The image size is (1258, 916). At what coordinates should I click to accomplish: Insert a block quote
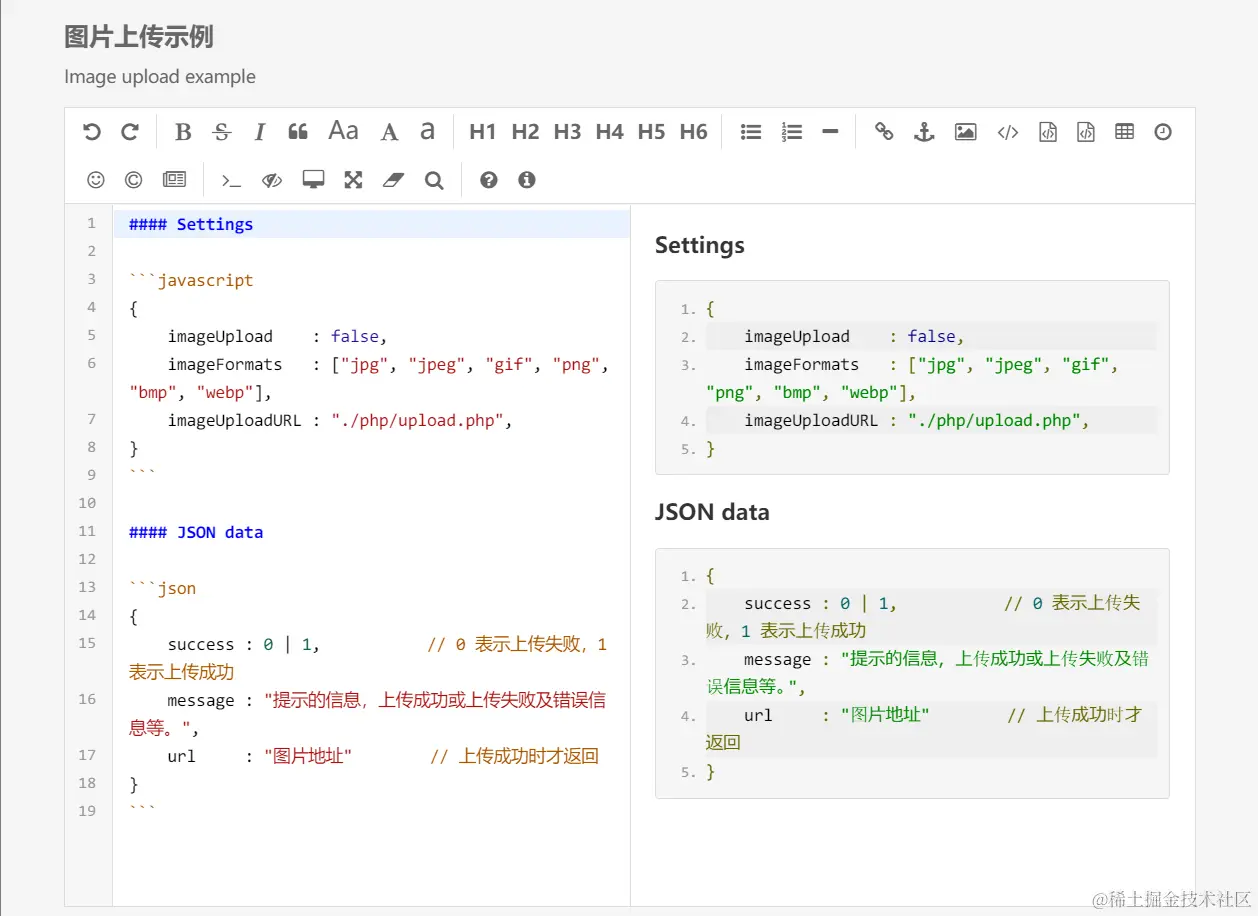(298, 132)
